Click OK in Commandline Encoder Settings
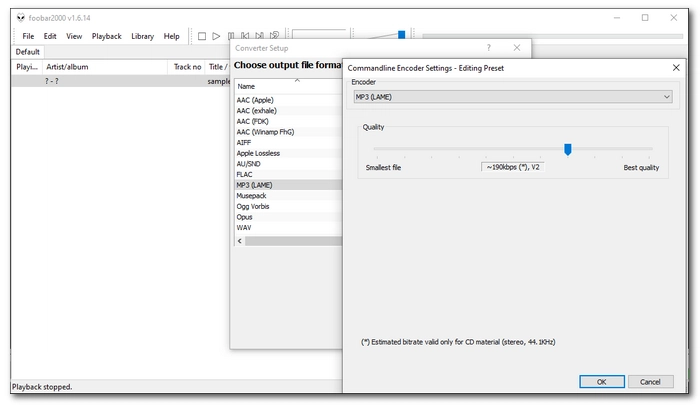The width and height of the screenshot is (700, 405). tap(602, 382)
